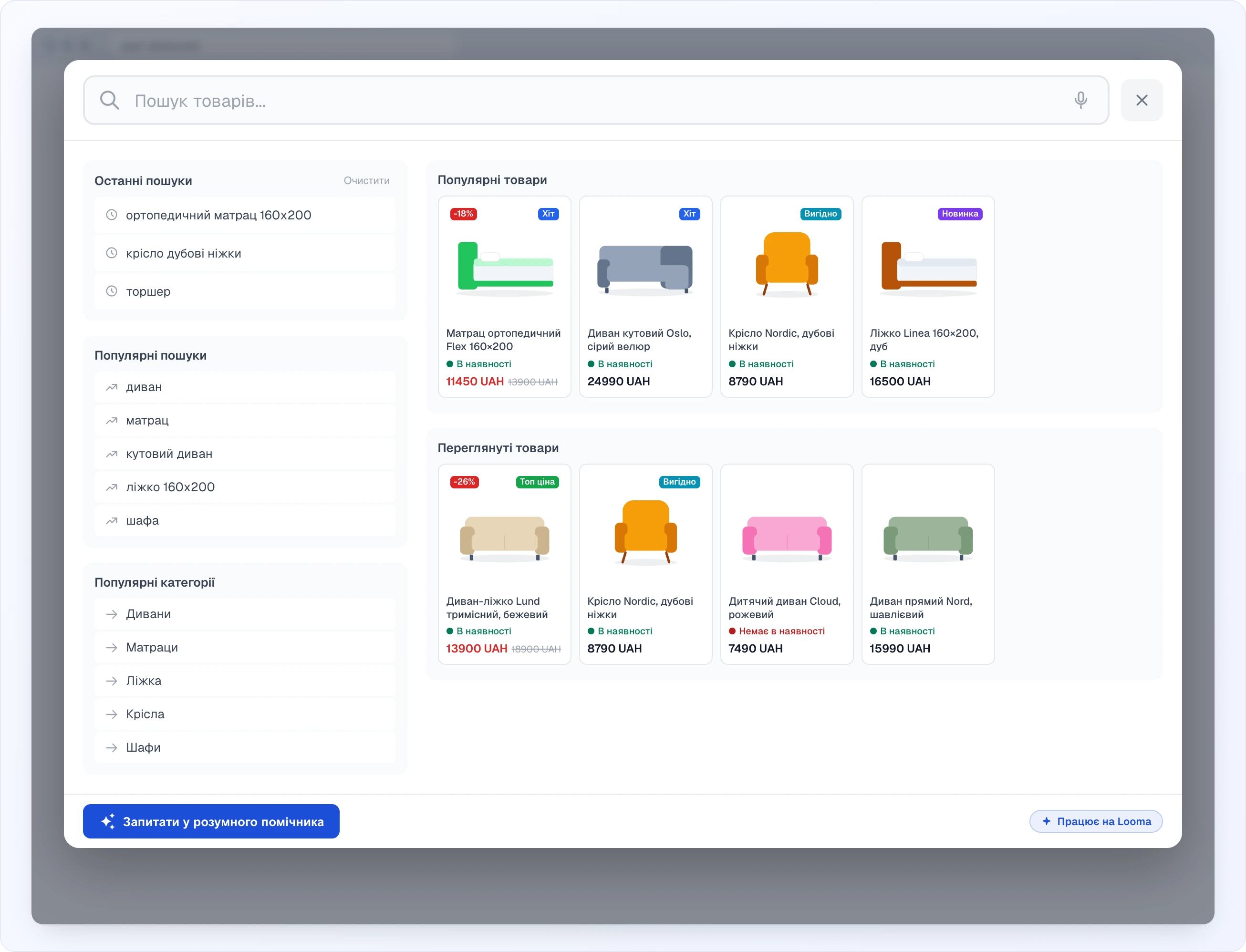Screen dimensions: 1246x952
Task: Open Матрац ортопедичний Flex green bed thumbnail
Action: (505, 268)
